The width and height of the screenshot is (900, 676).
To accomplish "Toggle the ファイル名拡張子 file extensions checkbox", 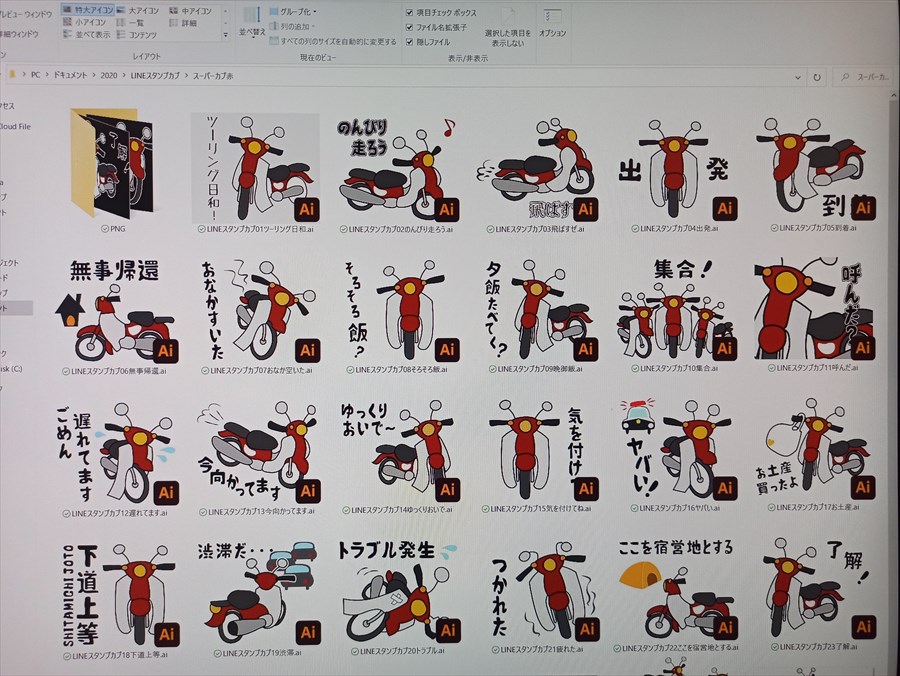I will tap(409, 27).
